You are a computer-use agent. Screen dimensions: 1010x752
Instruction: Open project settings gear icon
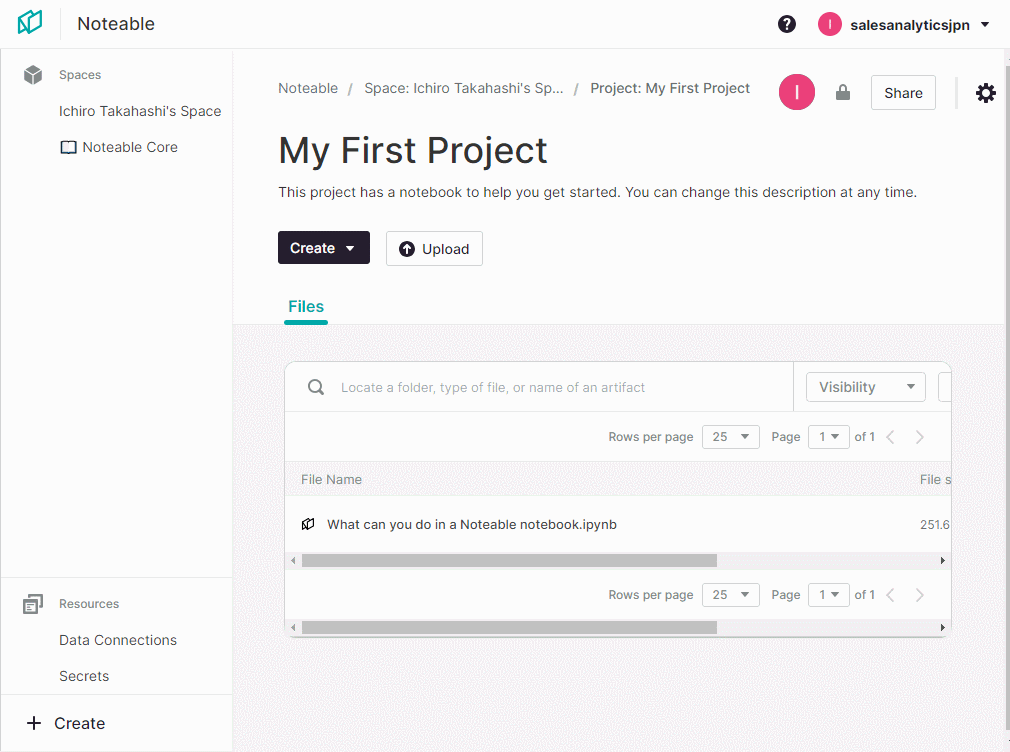[986, 93]
